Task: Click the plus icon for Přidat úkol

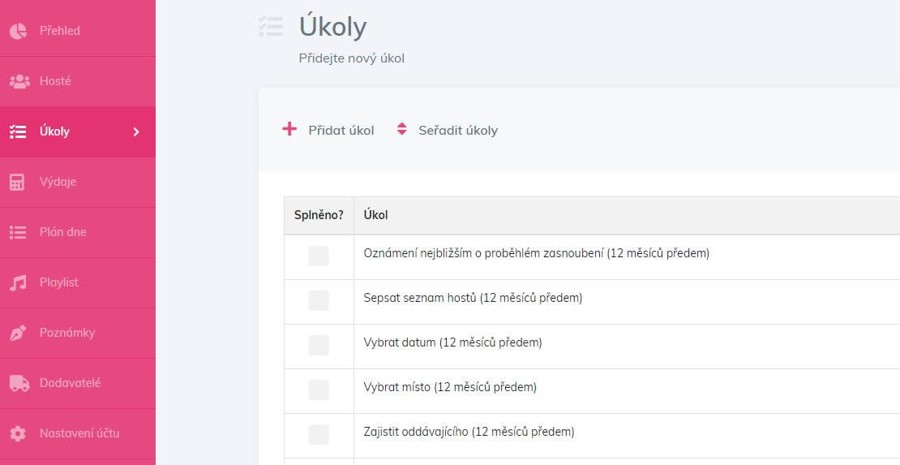Action: pos(289,129)
